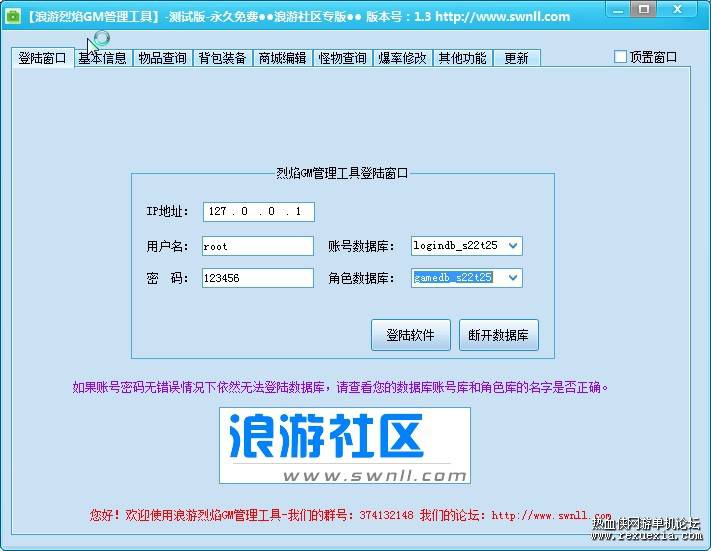711x551 pixels.
Task: Click the 浪游社区 logo banner
Action: coord(345,445)
